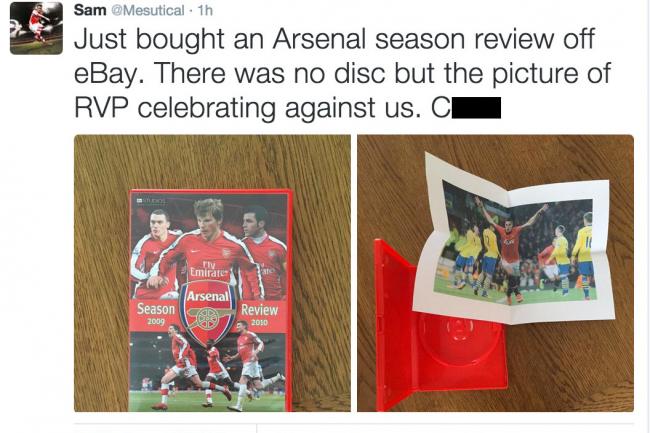Enlarge the left Arsenal DVD cover photo
Image resolution: width=650 pixels, height=433 pixels.
[x=212, y=273]
